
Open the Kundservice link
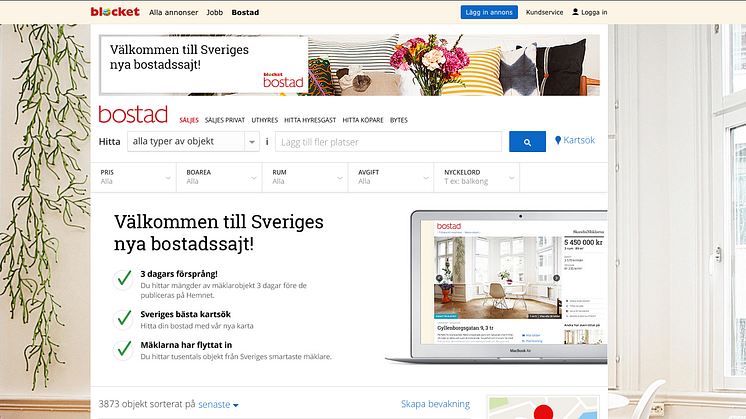[544, 12]
